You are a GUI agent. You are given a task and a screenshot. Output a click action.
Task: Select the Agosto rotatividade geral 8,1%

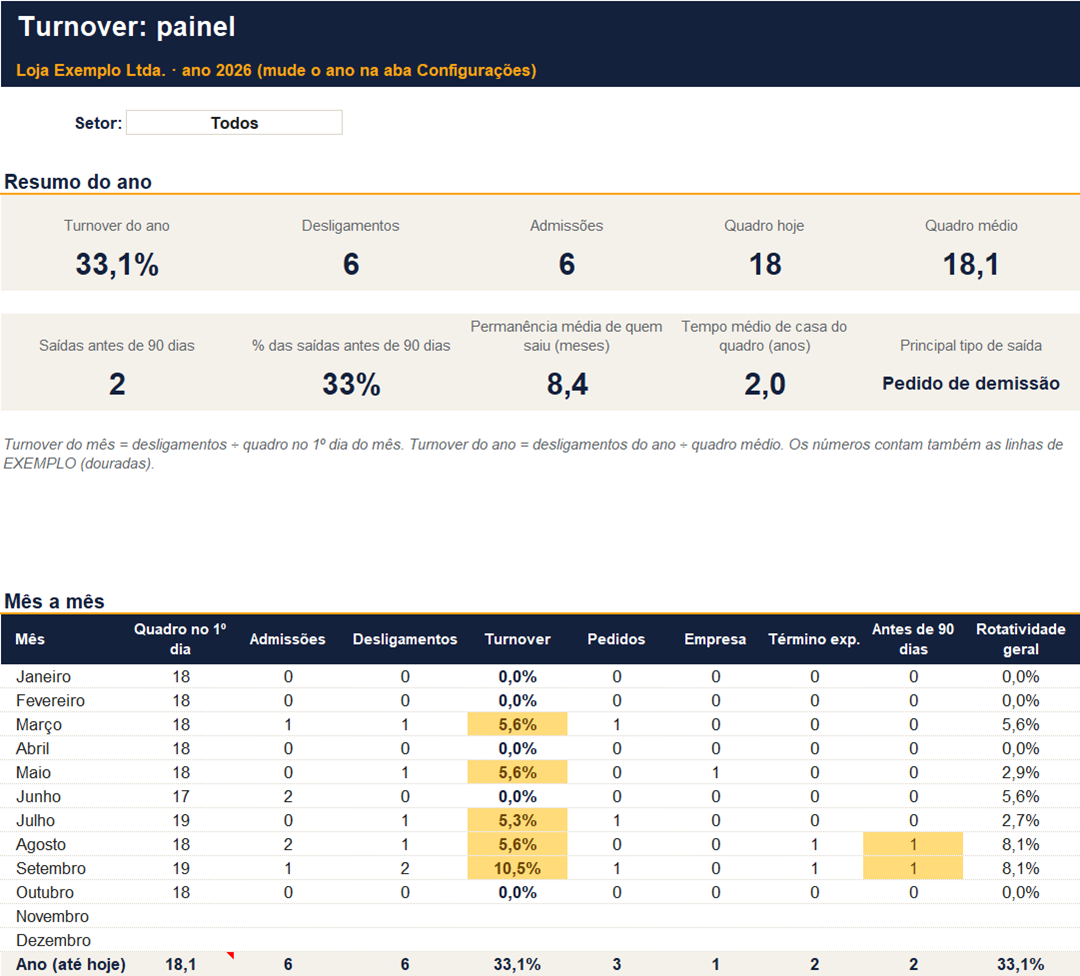pyautogui.click(x=1020, y=844)
